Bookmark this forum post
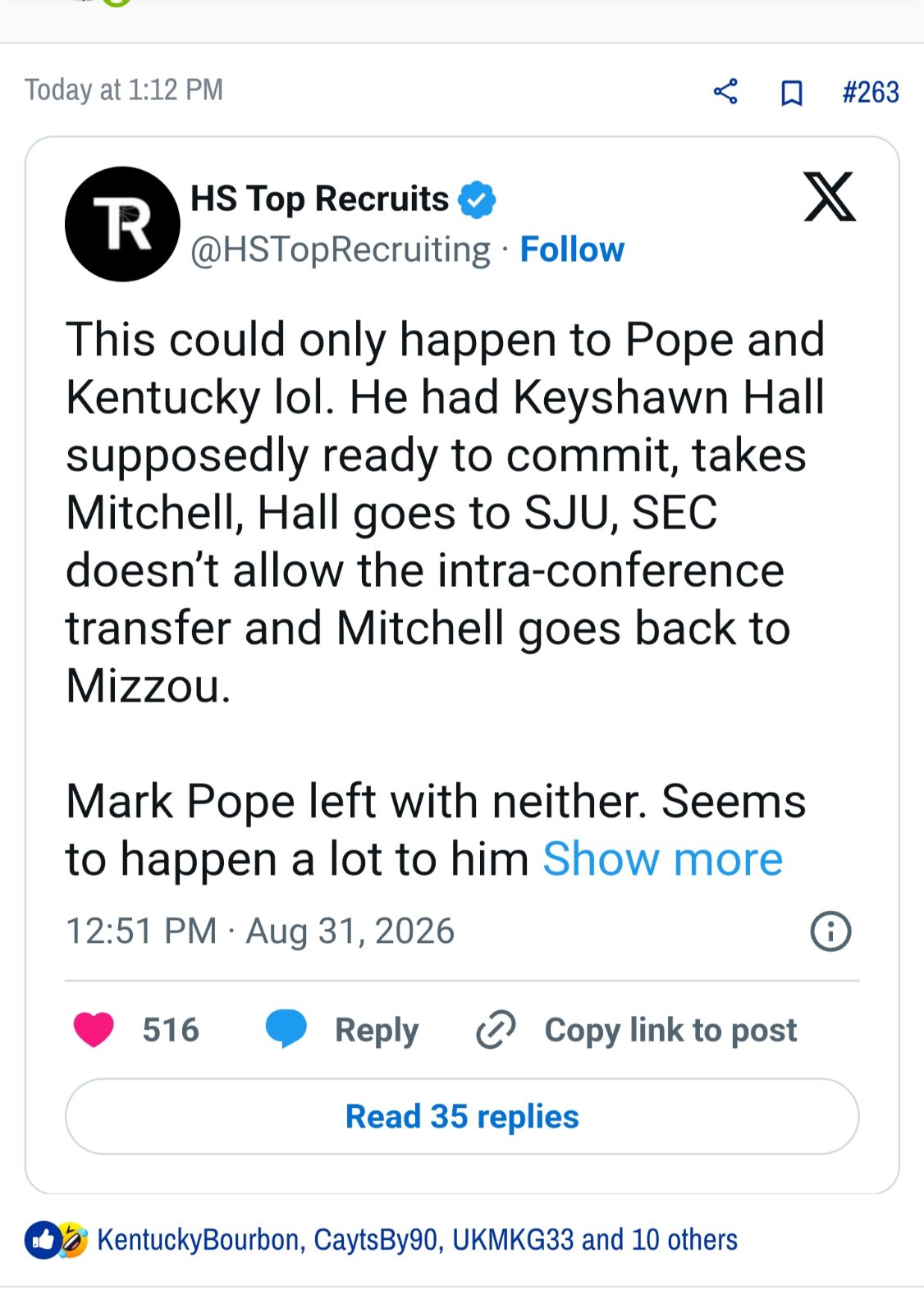924x1313 pixels. pyautogui.click(x=791, y=93)
